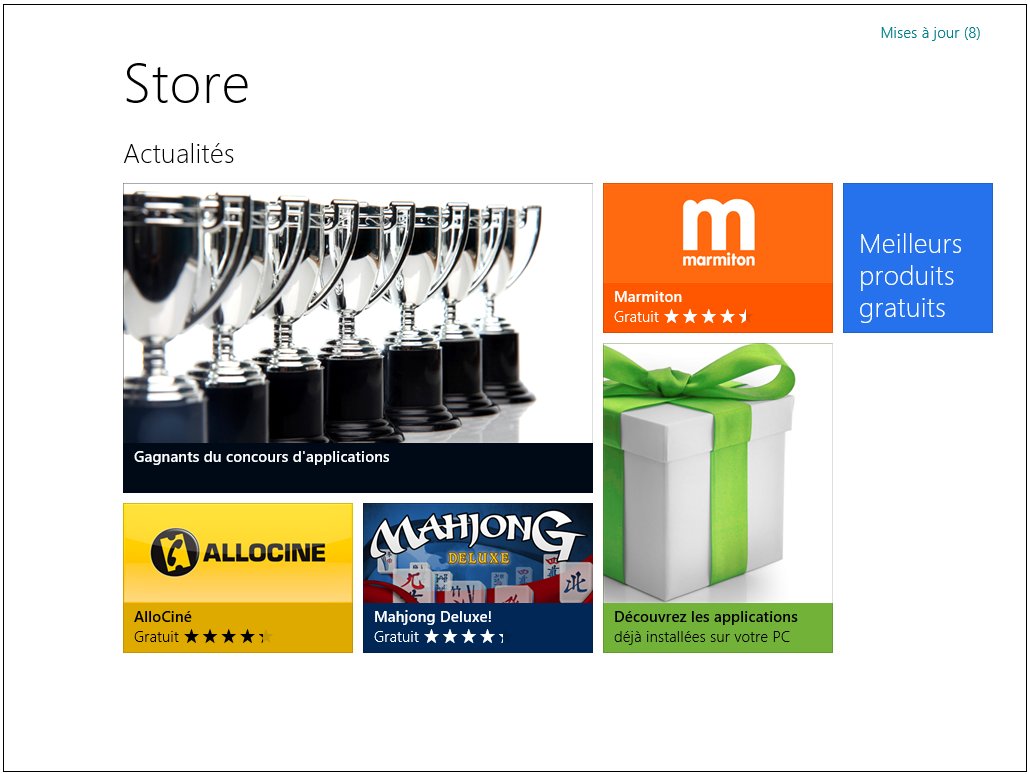1030x774 pixels.
Task: Open the Mahjong Deluxe! app tile
Action: point(478,578)
